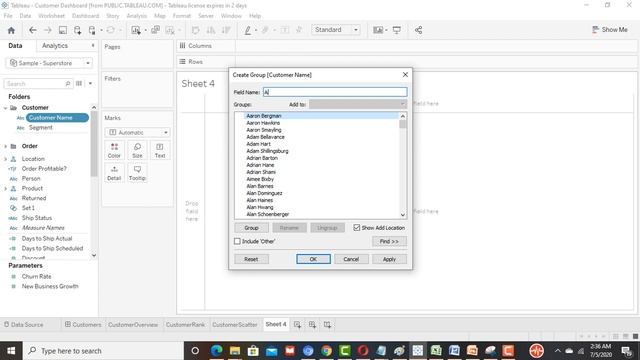Click the New Worksheet toolbar icon

pos(136,30)
